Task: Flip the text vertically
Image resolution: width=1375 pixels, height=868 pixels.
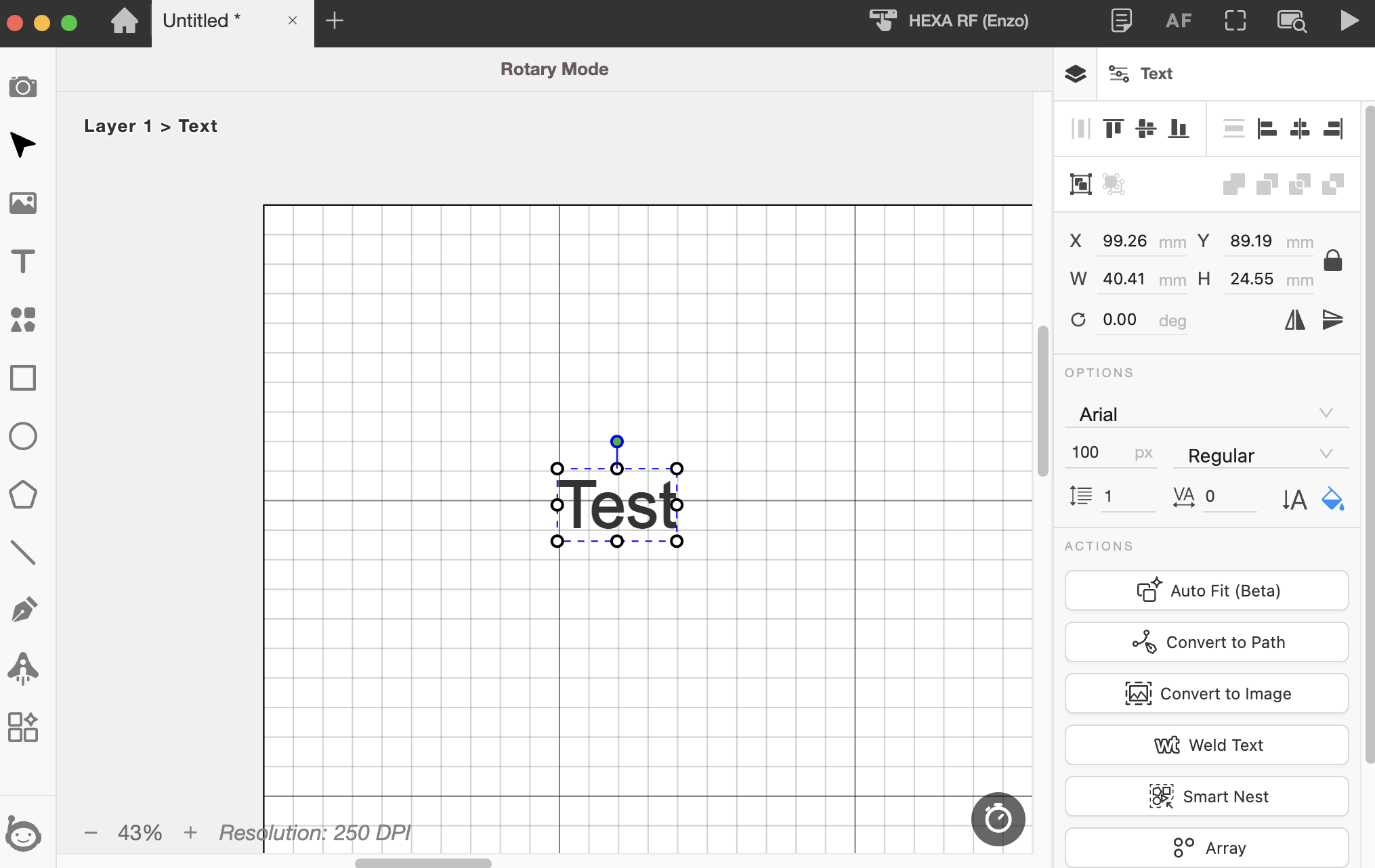Action: coord(1332,320)
